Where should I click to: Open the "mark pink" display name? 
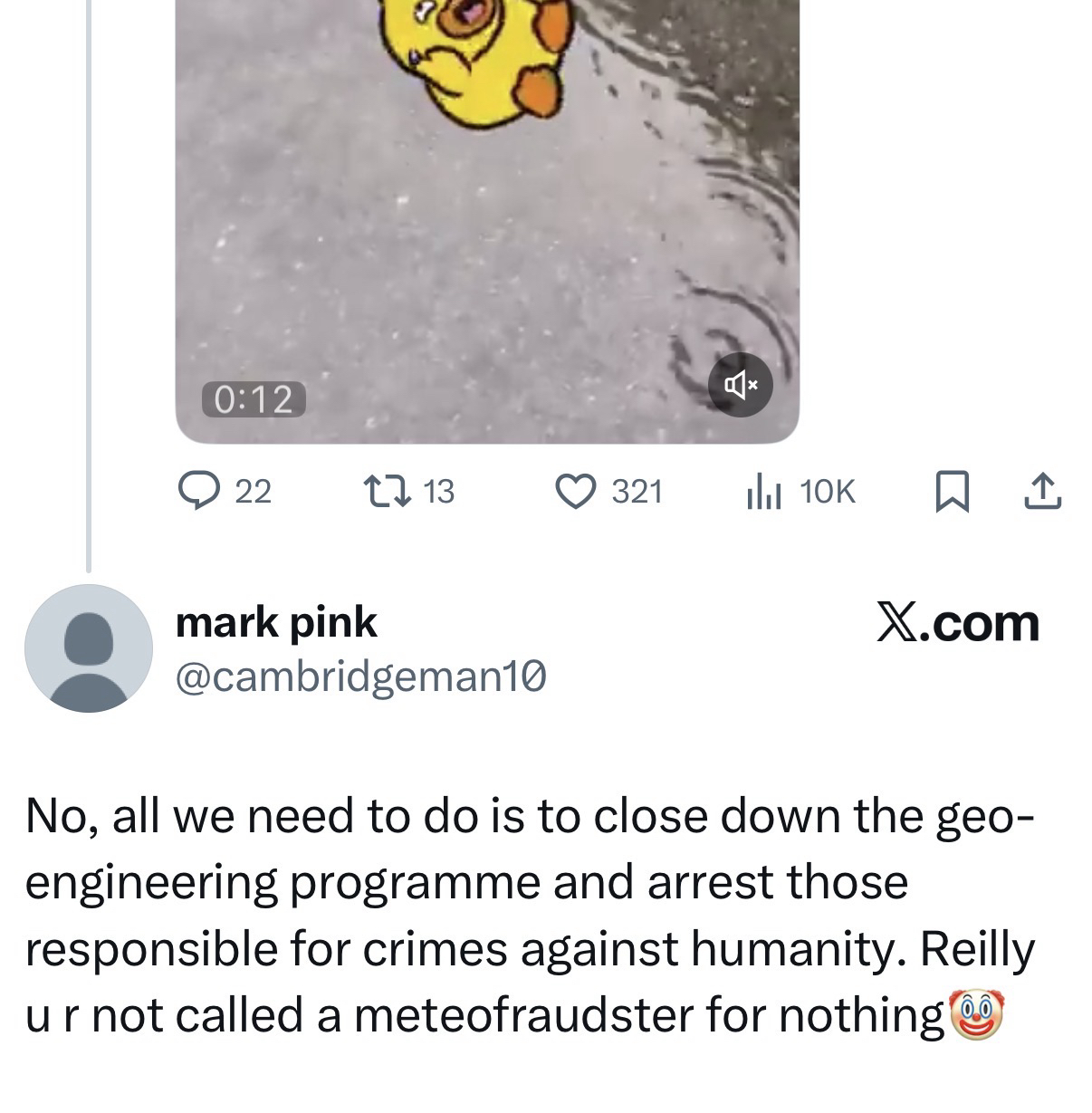pyautogui.click(x=276, y=622)
